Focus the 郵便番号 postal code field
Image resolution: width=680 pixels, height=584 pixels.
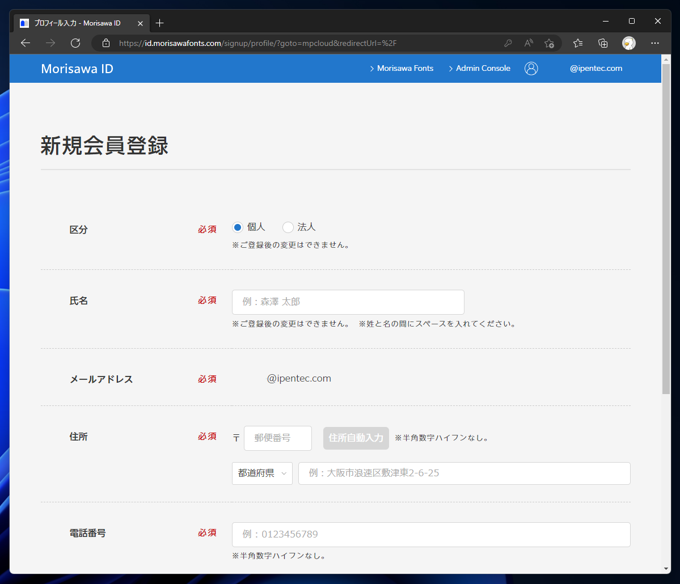[278, 438]
